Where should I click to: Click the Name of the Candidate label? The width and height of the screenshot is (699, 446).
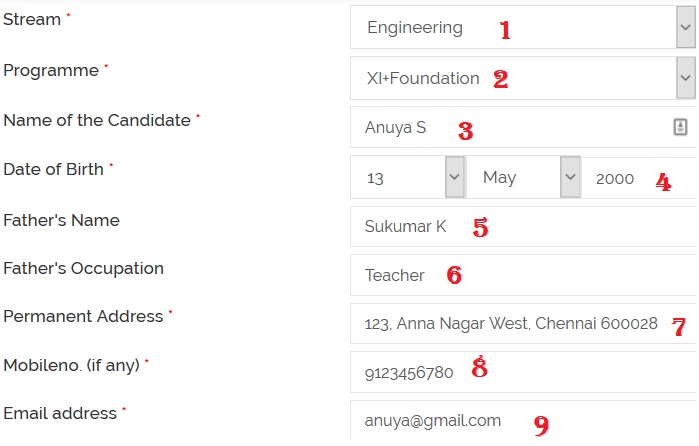pos(96,120)
